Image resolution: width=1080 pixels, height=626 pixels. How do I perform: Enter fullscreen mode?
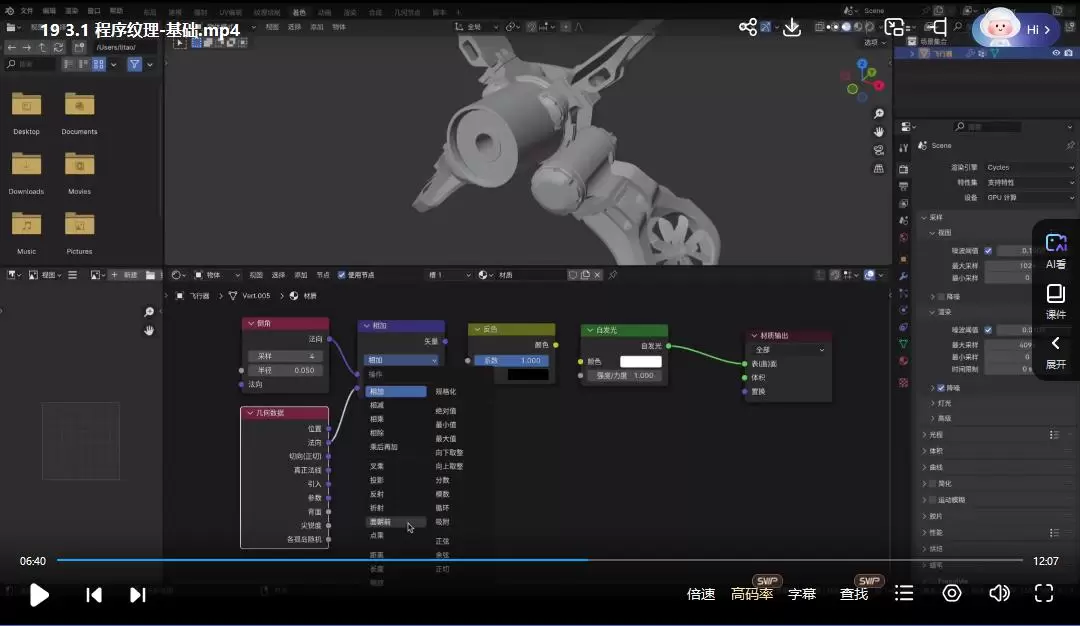tap(1044, 593)
